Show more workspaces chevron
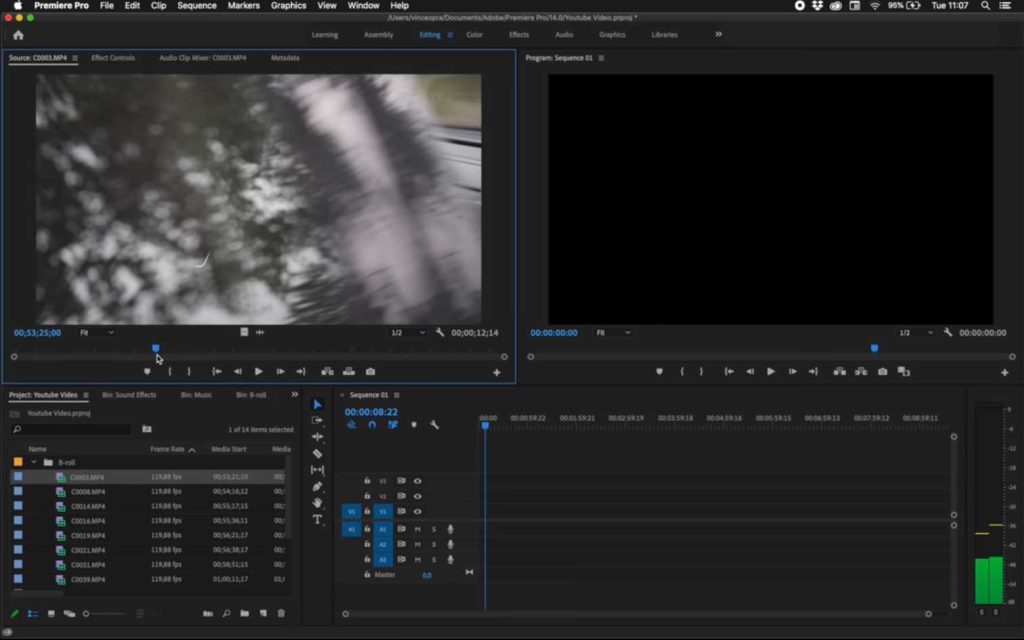The image size is (1024, 640). point(718,35)
